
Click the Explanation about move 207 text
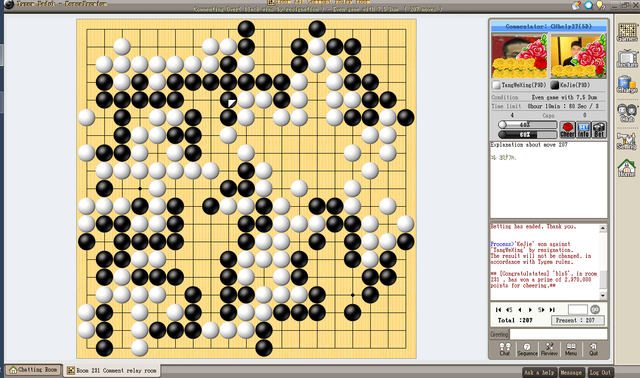pyautogui.click(x=529, y=145)
